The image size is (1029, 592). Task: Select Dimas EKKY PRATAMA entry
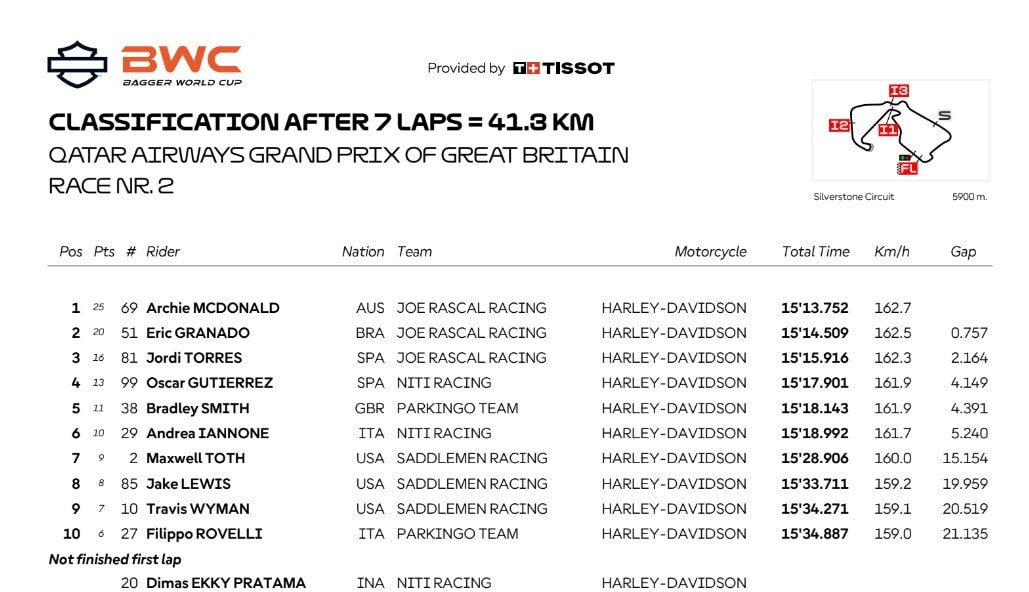[226, 583]
